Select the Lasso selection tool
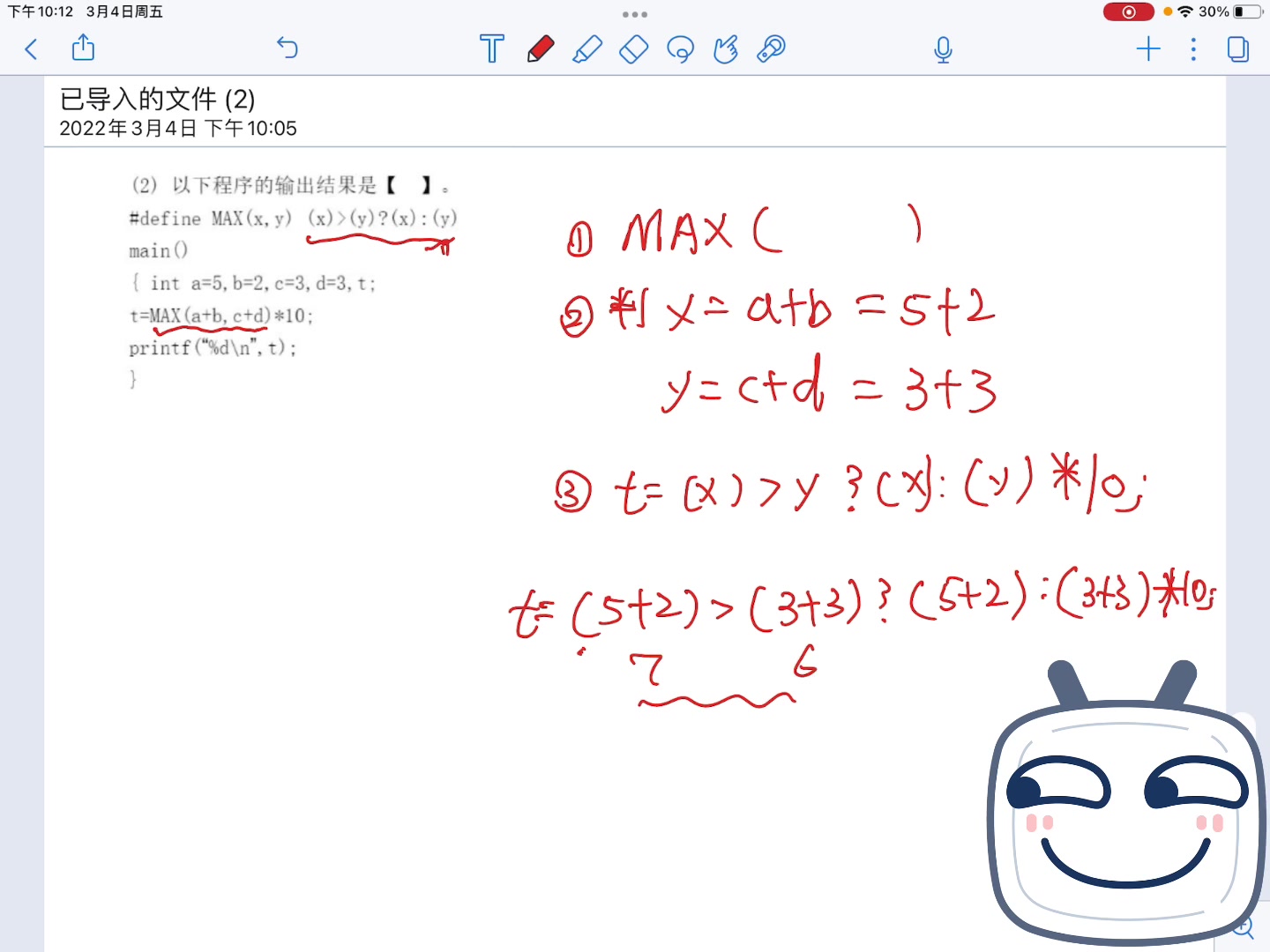Viewport: 1270px width, 952px height. 680,49
